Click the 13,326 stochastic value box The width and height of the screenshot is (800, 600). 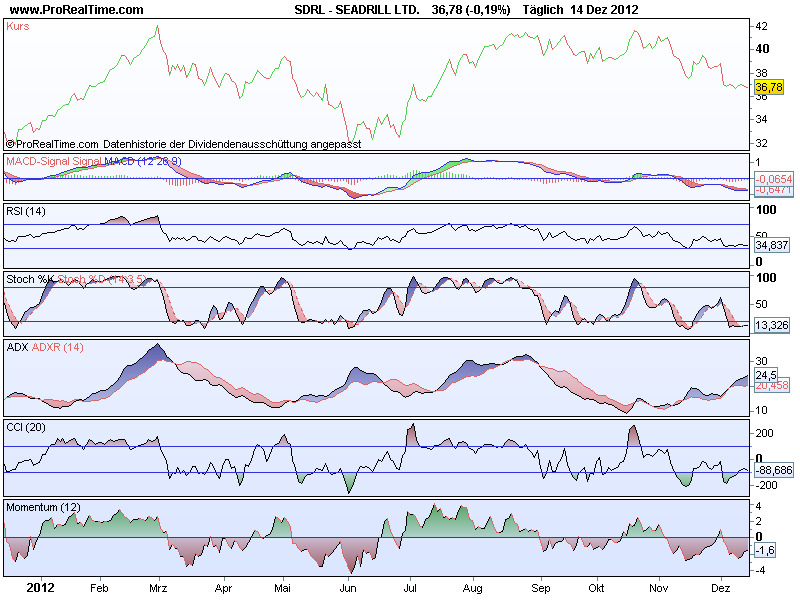pos(772,325)
